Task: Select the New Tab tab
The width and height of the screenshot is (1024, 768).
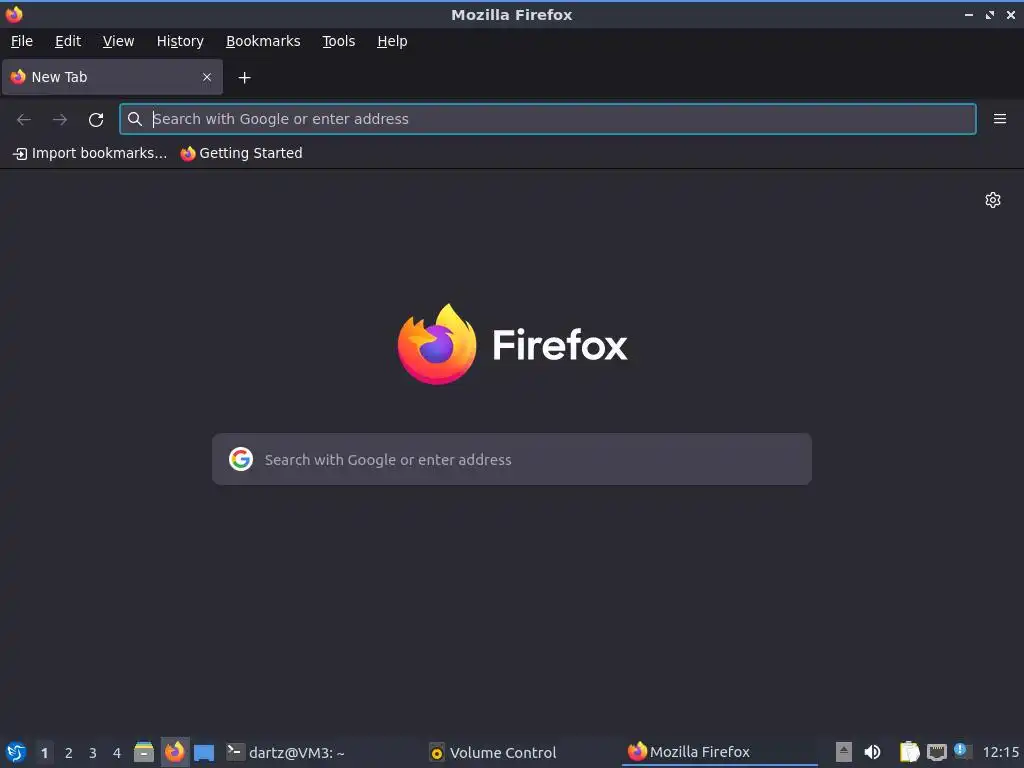Action: tap(112, 77)
